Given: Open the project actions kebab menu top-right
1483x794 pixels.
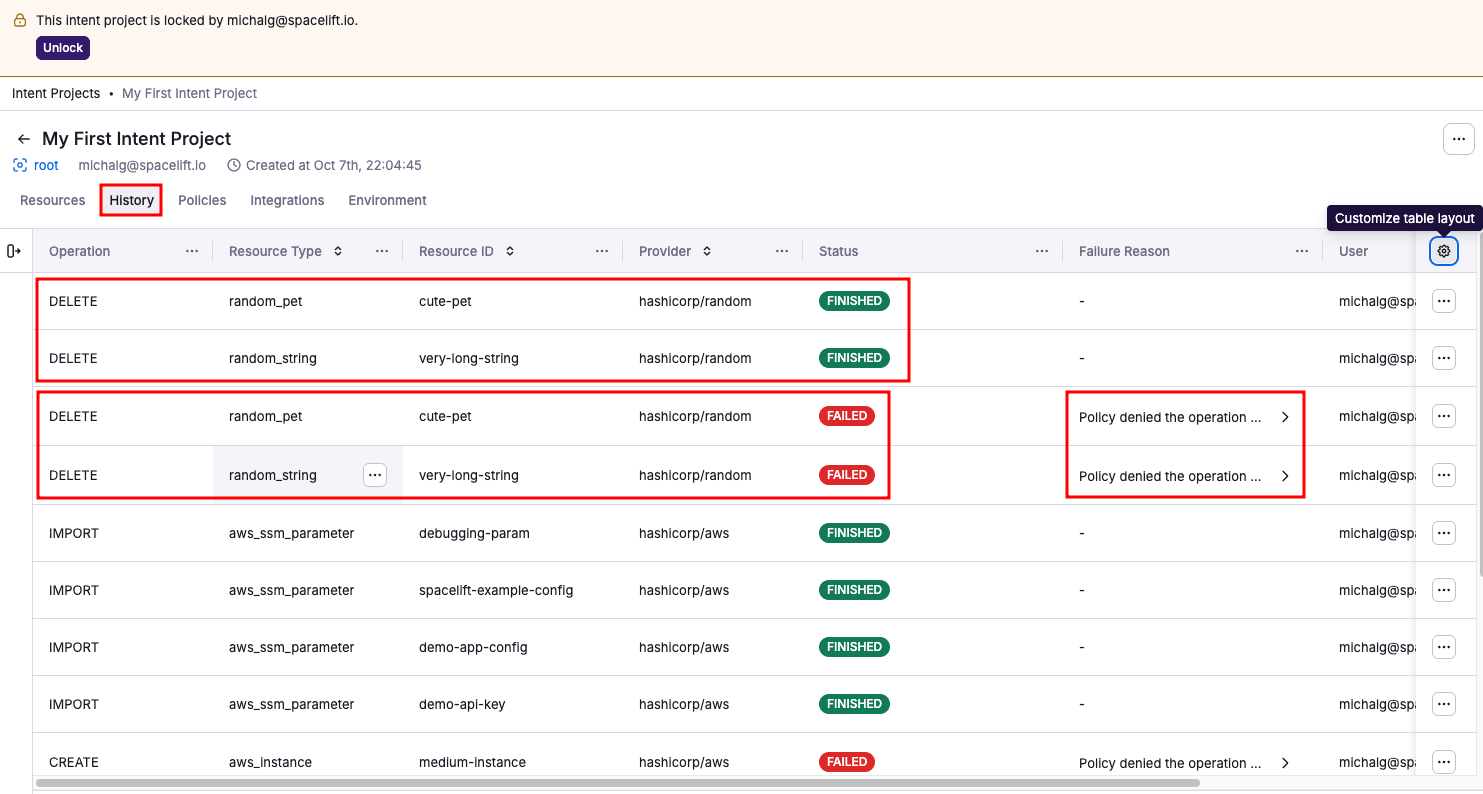Looking at the screenshot, I should (1458, 139).
